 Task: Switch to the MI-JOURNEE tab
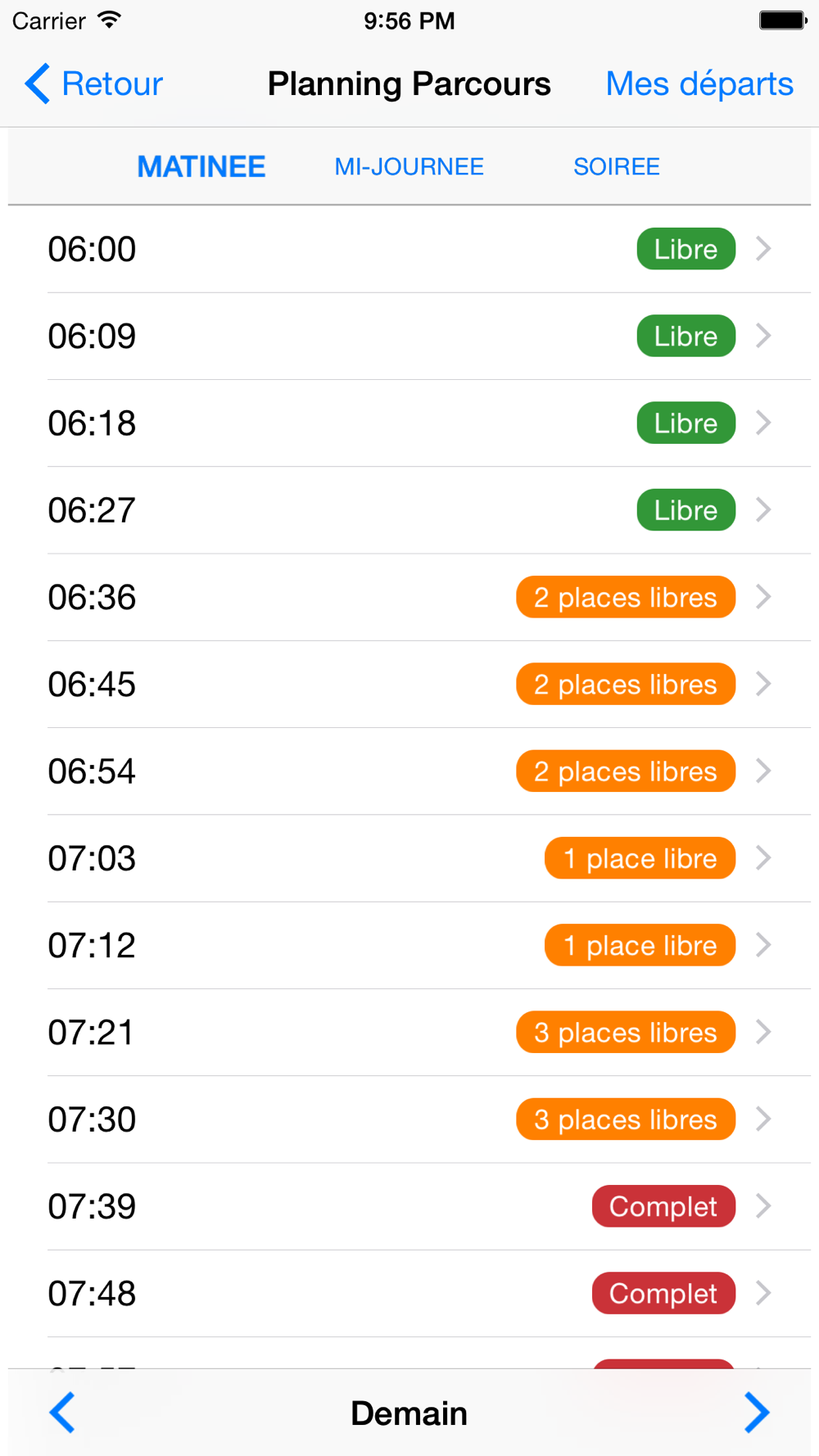[x=409, y=167]
